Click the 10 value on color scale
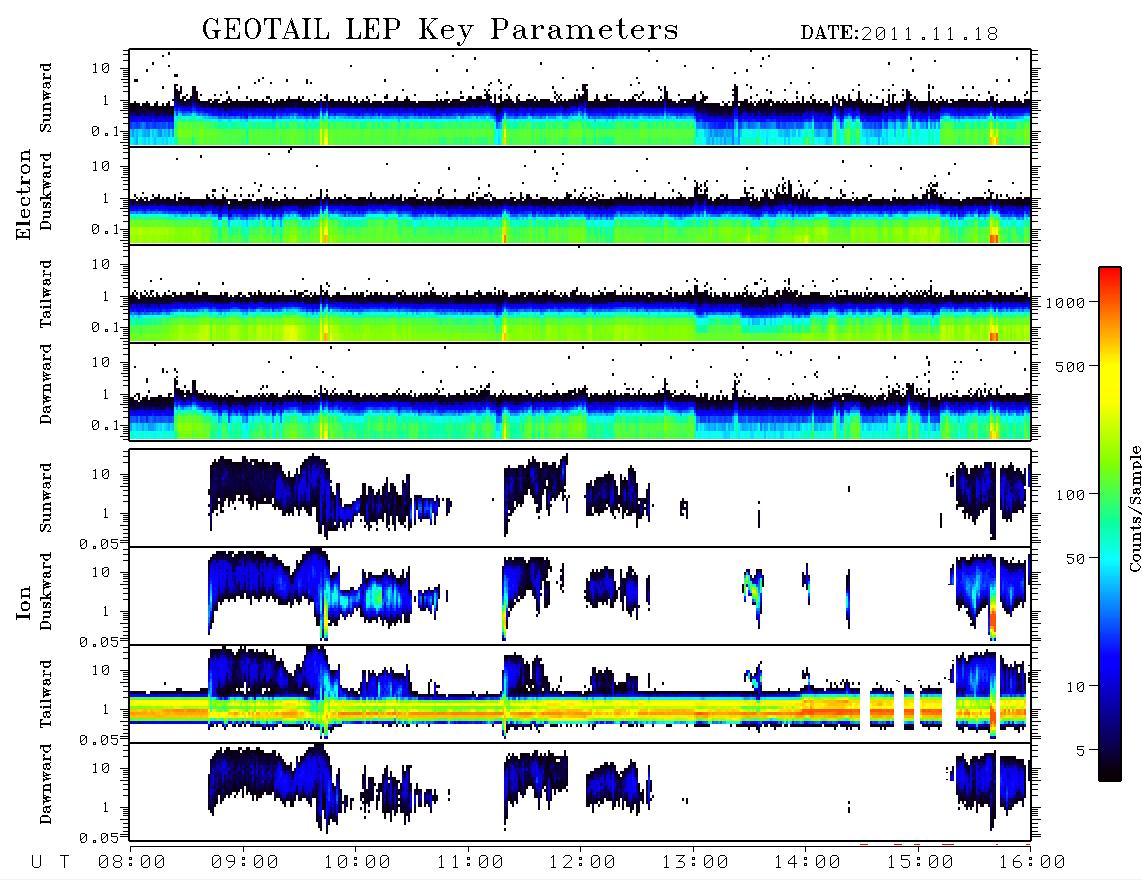The image size is (1142, 880). [1076, 687]
